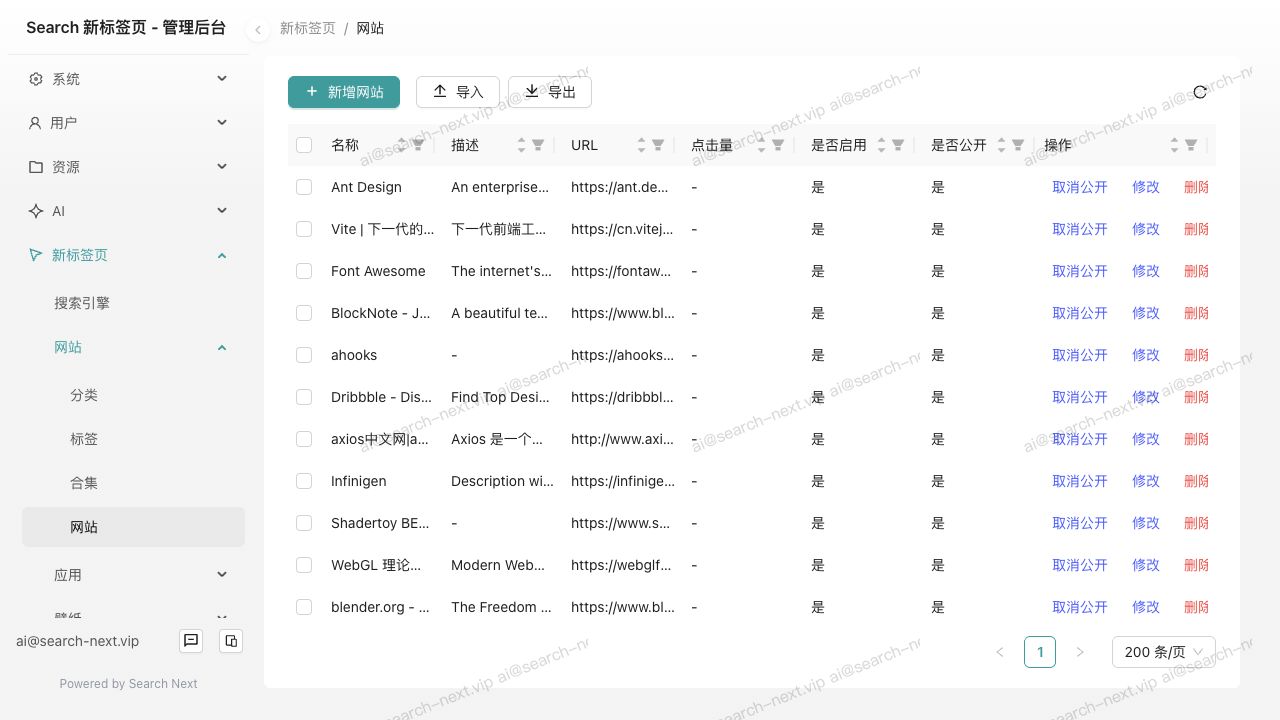Select the Ant Design row checkbox

304,187
